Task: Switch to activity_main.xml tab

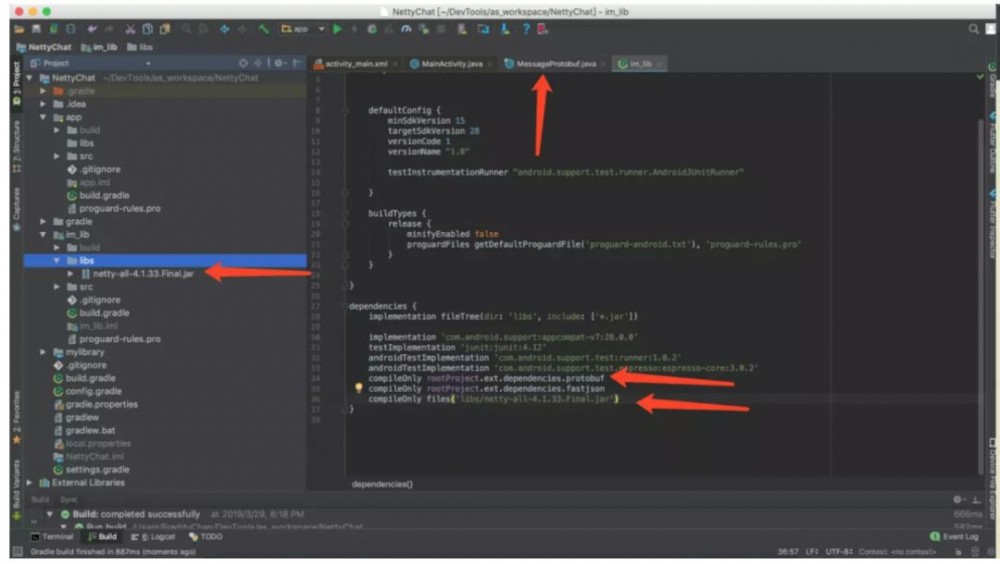Action: tap(355, 64)
